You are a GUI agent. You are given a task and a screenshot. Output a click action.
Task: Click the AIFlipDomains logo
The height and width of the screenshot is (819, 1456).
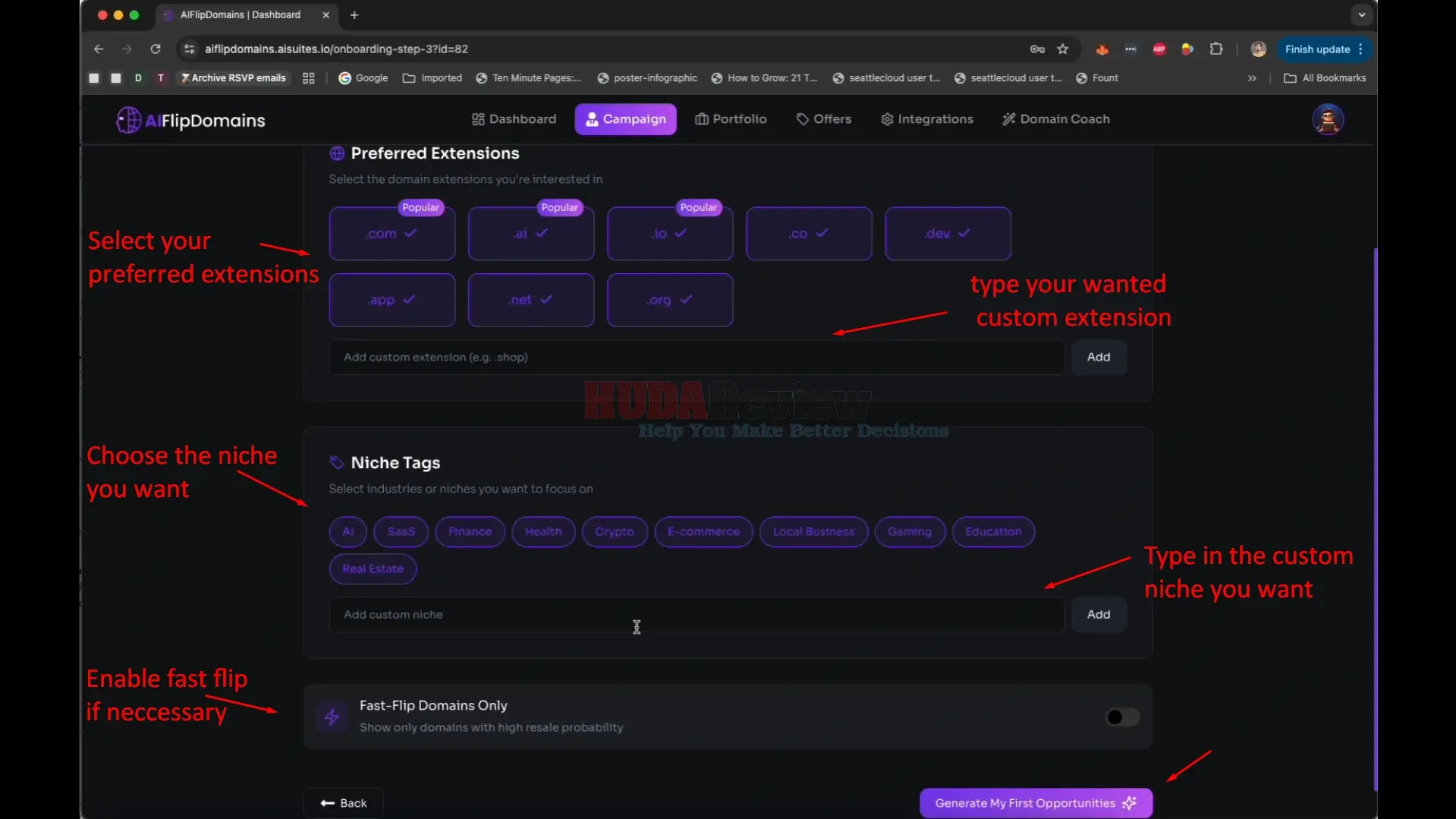click(190, 120)
